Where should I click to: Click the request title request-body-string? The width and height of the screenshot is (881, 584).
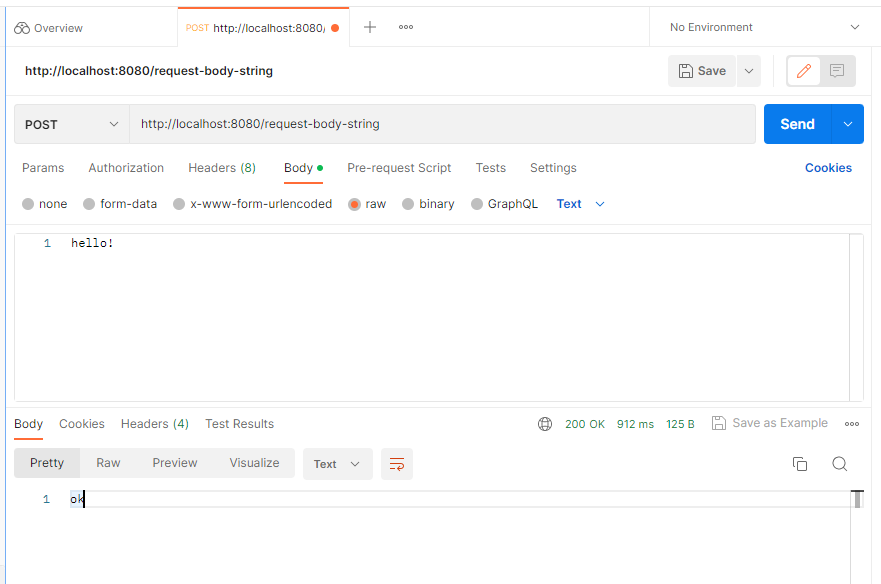[149, 71]
